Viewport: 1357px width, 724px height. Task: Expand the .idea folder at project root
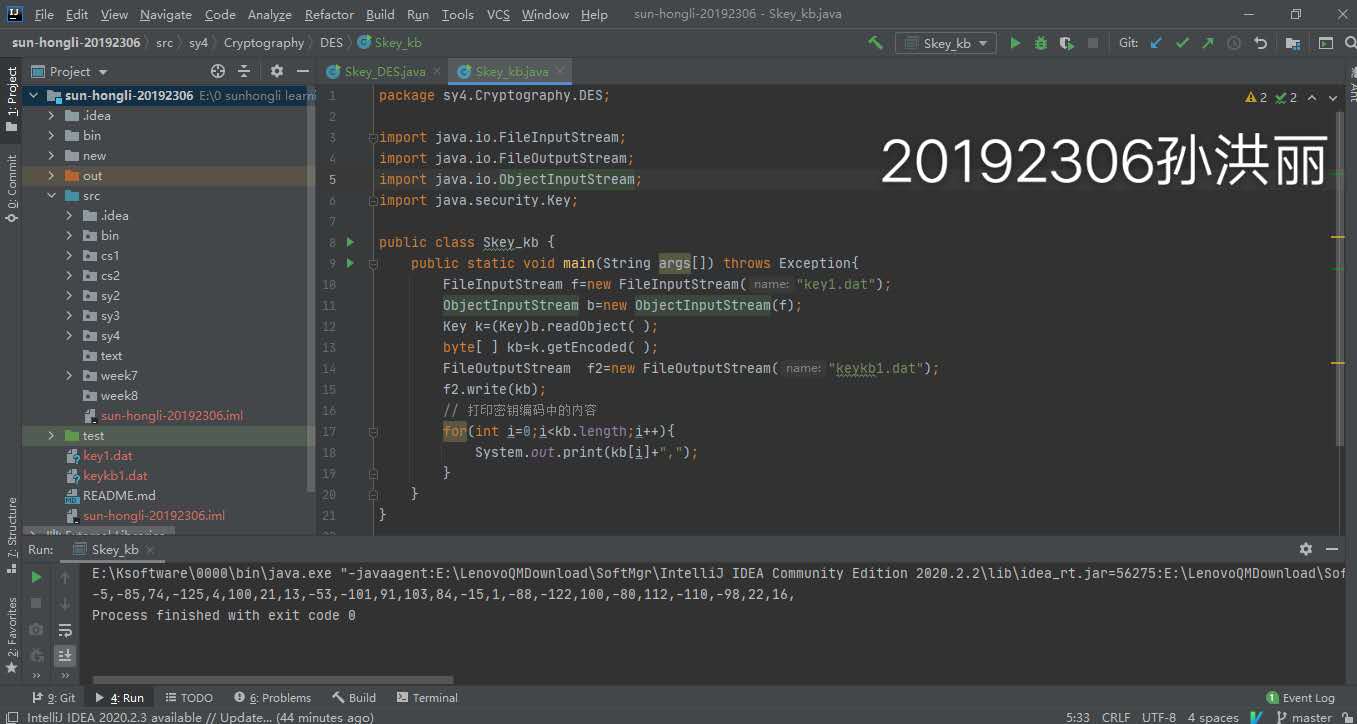(51, 116)
